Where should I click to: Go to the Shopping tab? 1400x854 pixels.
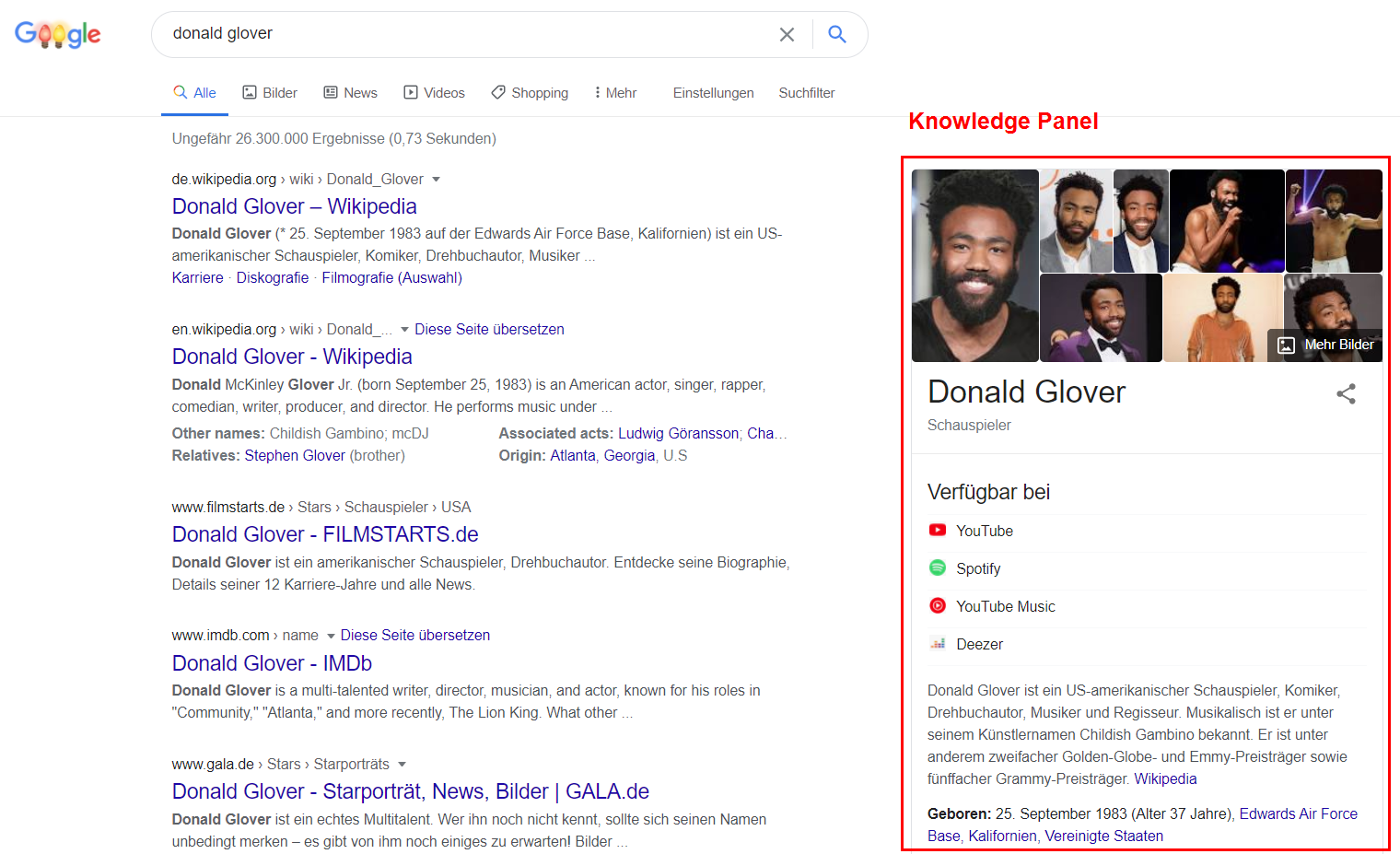pyautogui.click(x=530, y=93)
